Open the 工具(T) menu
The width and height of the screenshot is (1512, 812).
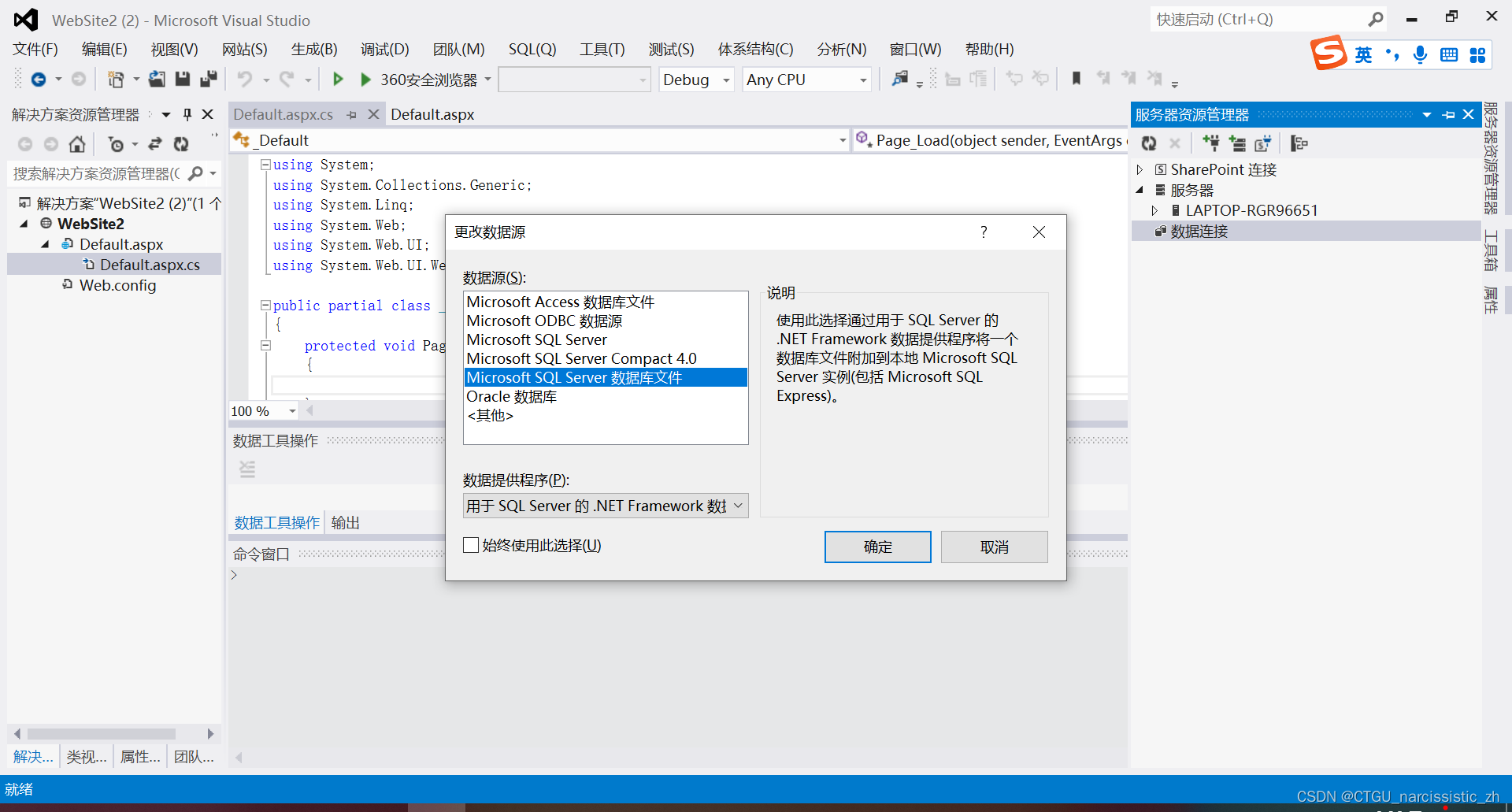(x=602, y=49)
